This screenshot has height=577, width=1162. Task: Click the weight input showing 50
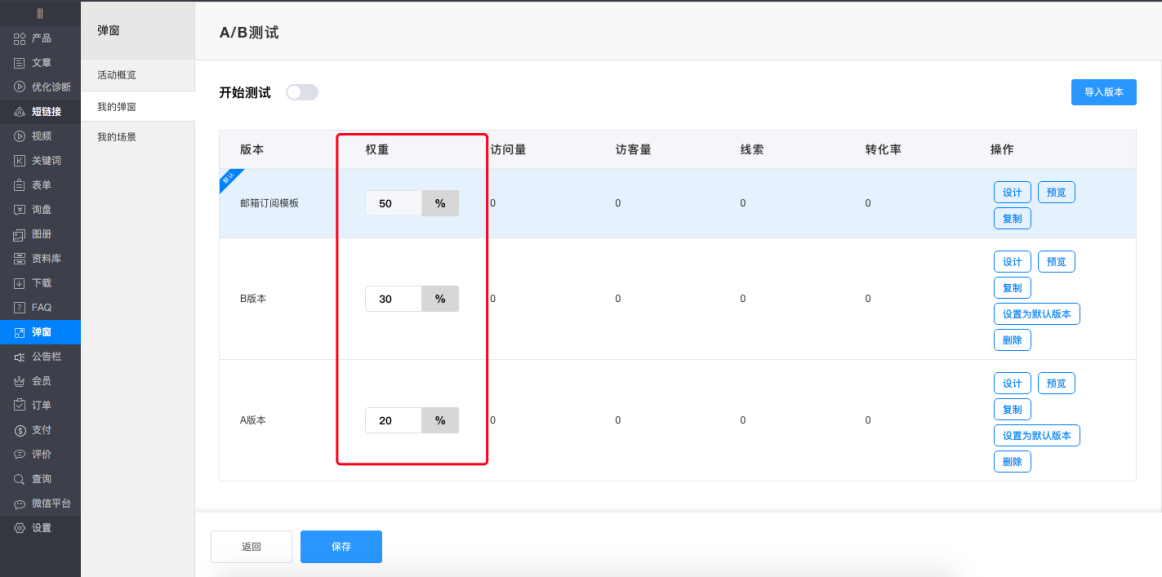click(x=395, y=202)
